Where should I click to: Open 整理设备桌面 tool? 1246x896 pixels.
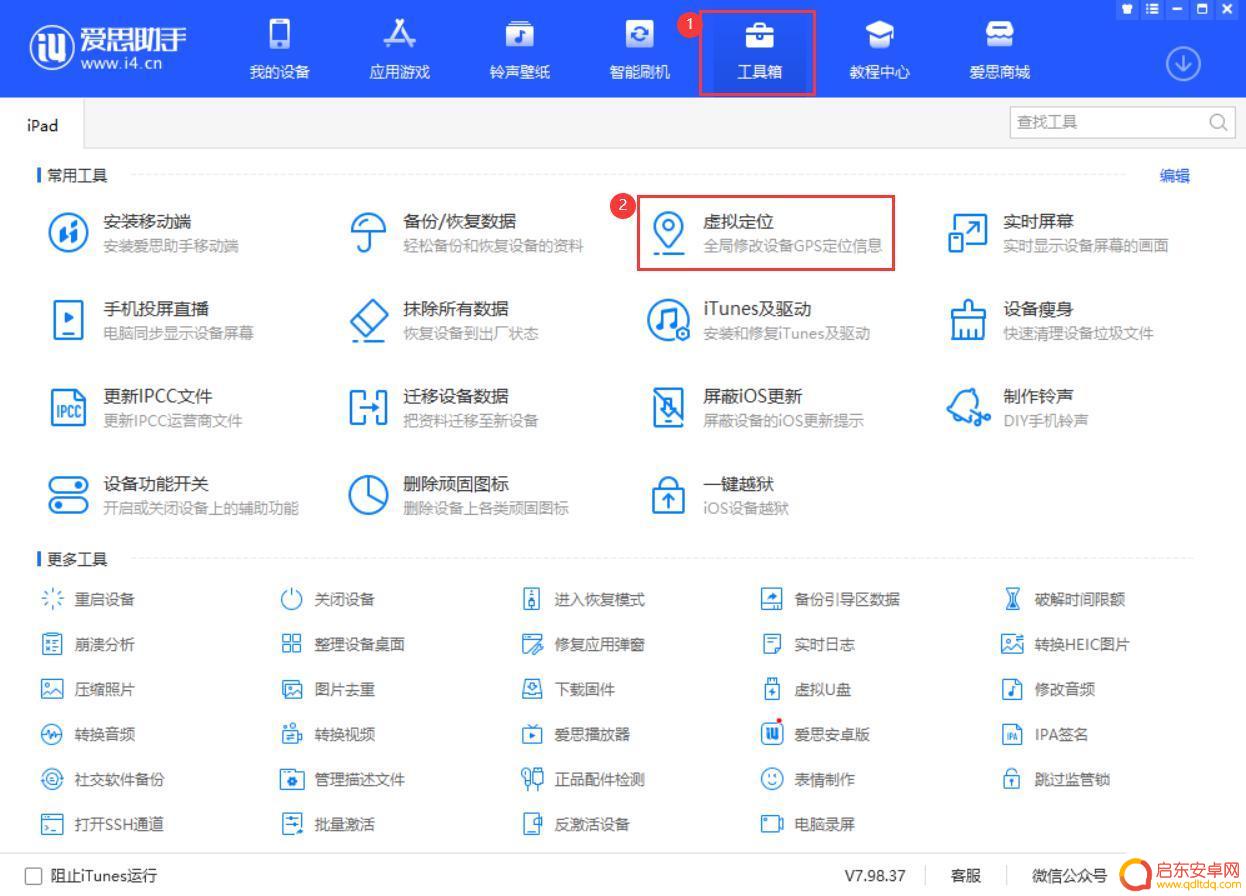click(x=343, y=644)
